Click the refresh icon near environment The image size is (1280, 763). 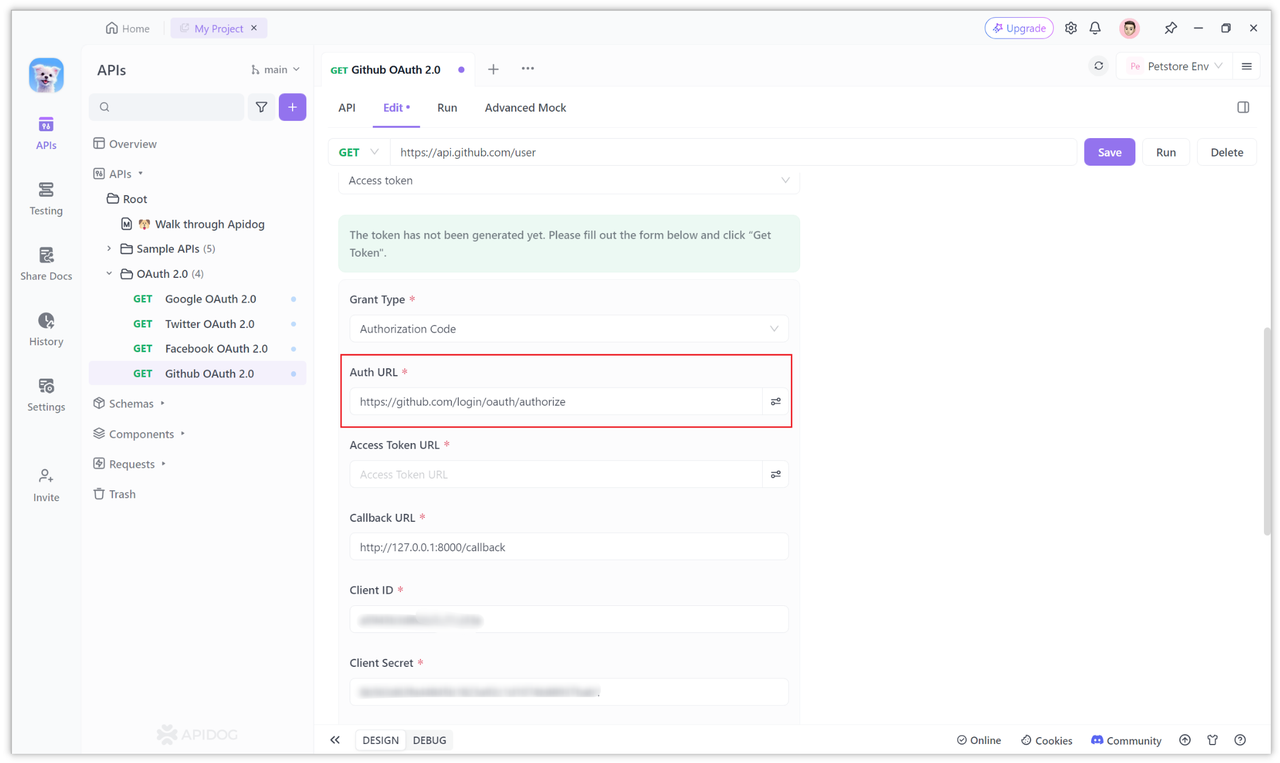pyautogui.click(x=1098, y=66)
